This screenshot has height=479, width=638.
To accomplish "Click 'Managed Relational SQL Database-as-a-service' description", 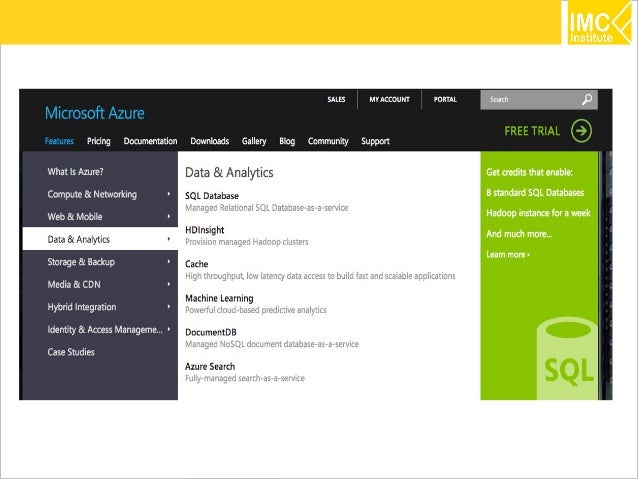I will coord(267,208).
